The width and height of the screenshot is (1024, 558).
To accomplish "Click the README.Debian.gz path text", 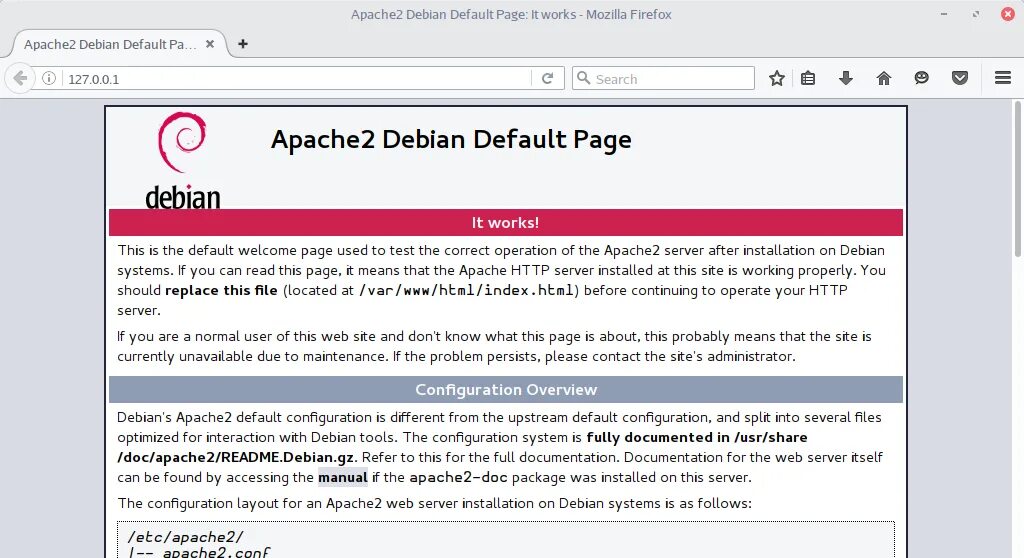I will [x=235, y=457].
